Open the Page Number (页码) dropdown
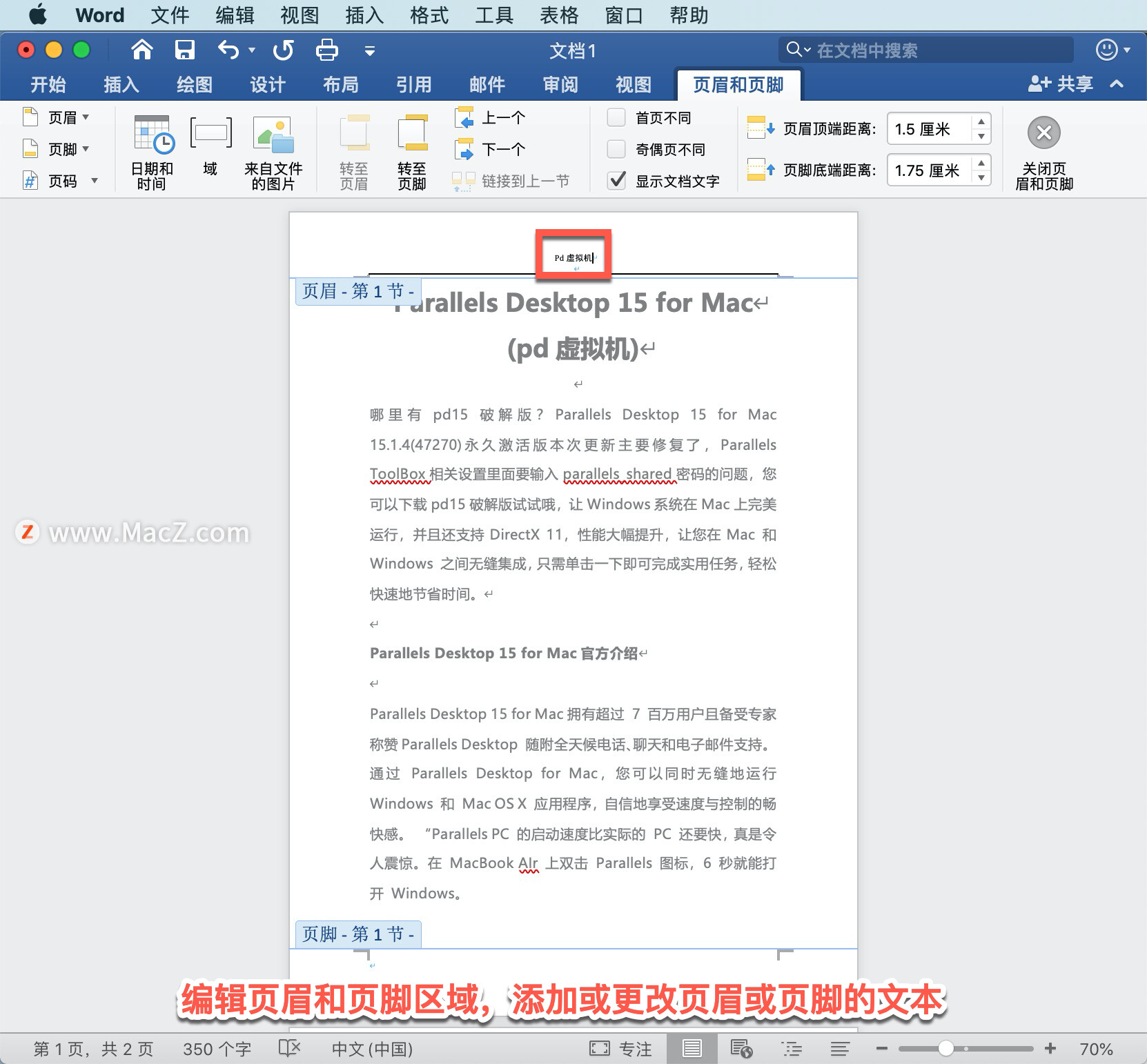 pyautogui.click(x=61, y=181)
